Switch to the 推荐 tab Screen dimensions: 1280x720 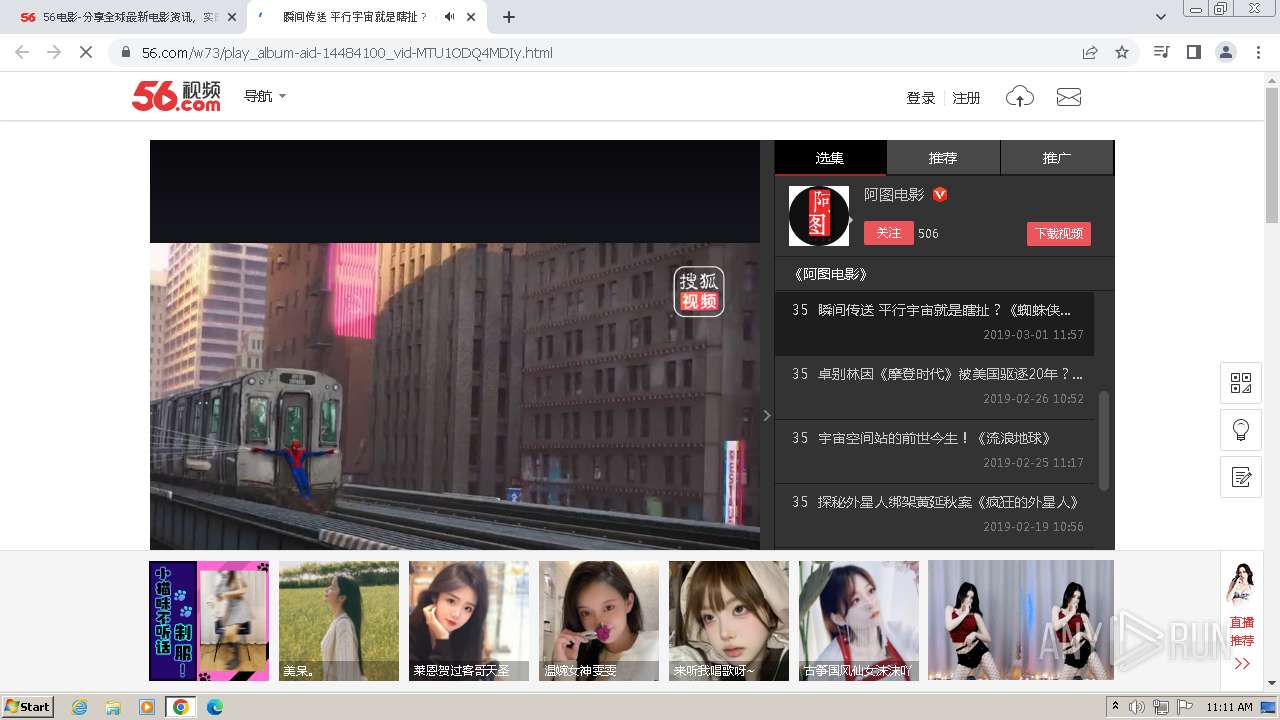[943, 158]
